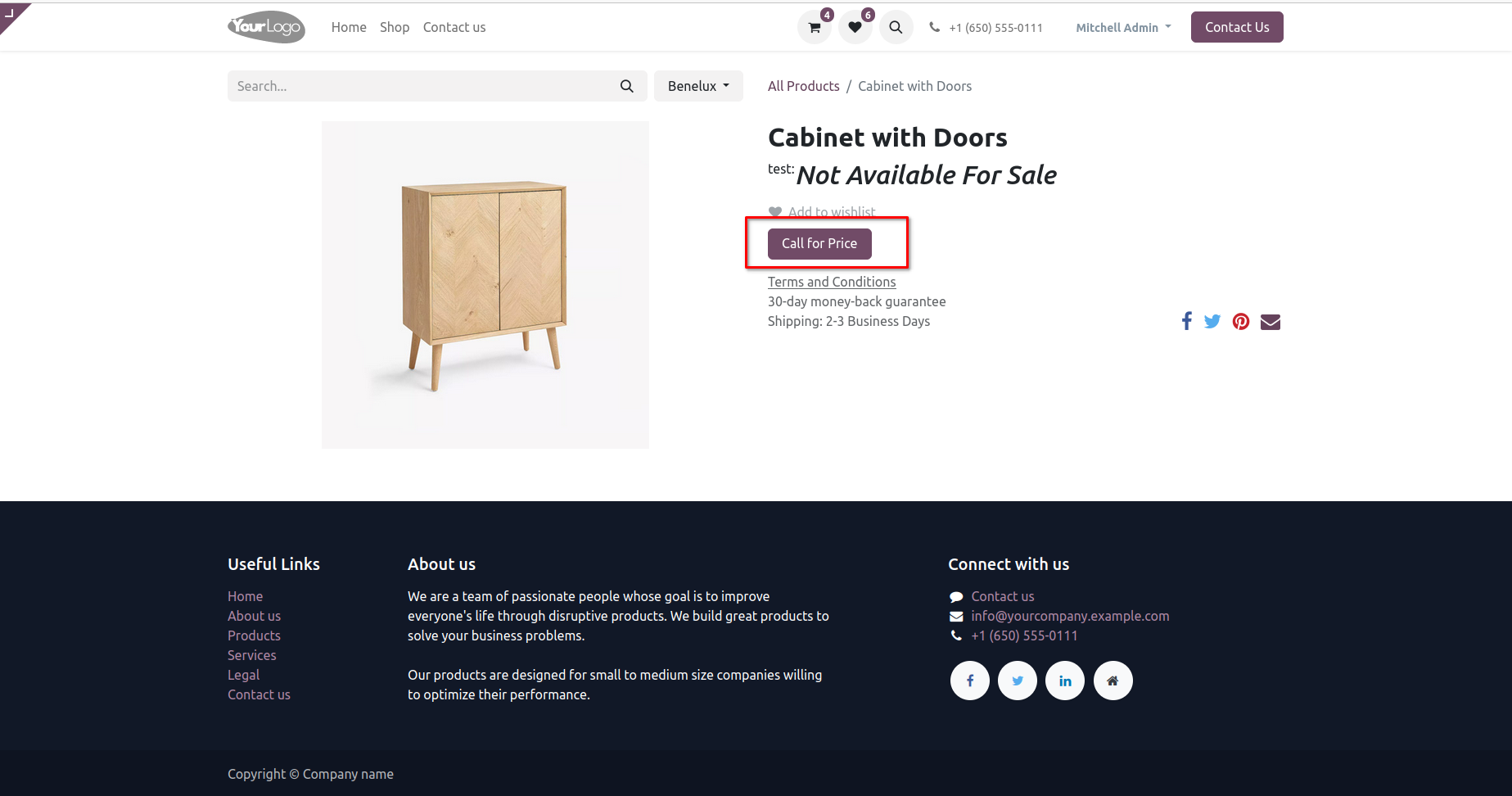Open the wishlist heart icon in header

[855, 28]
